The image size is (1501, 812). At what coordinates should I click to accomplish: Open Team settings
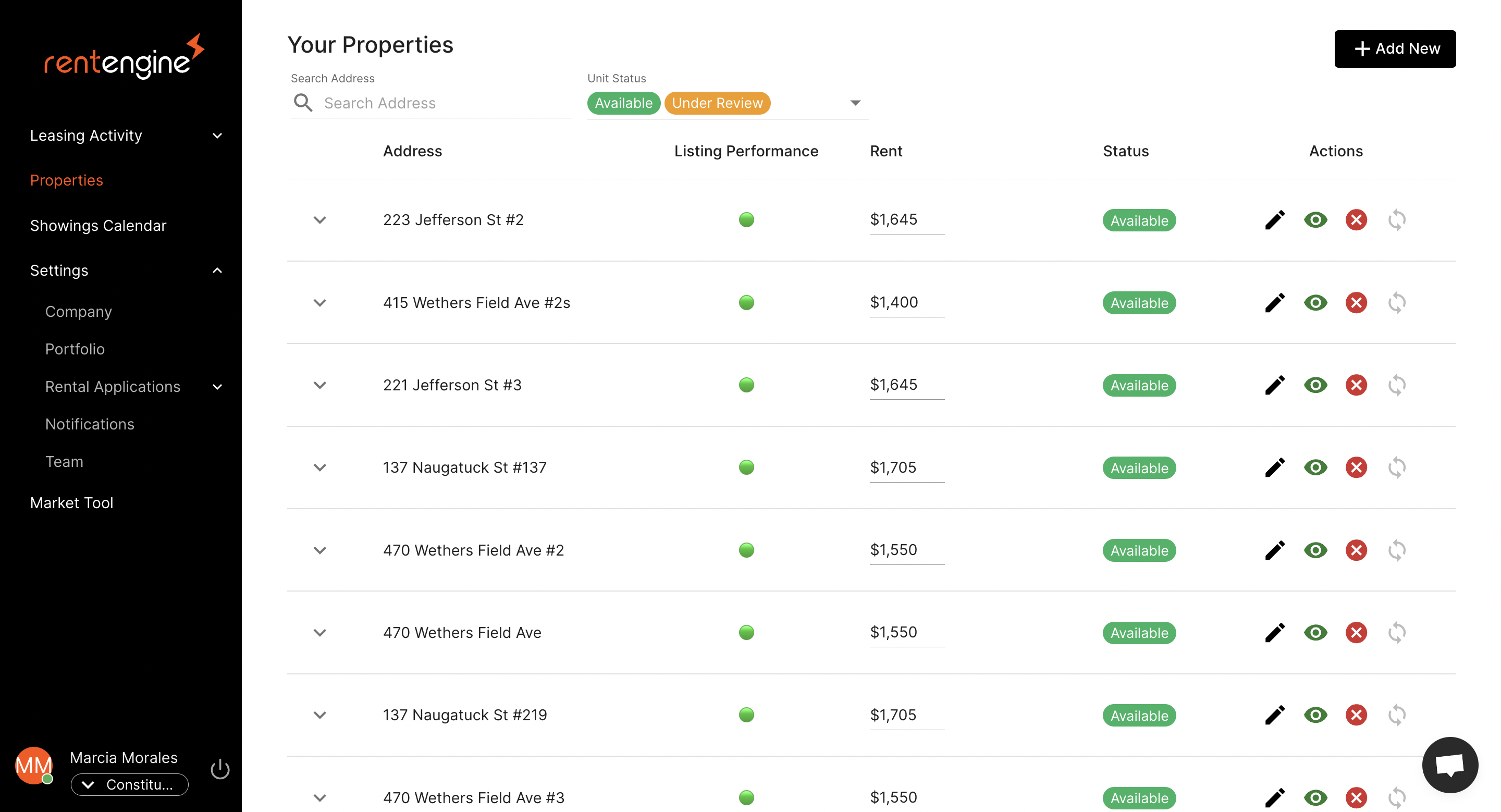click(x=64, y=461)
